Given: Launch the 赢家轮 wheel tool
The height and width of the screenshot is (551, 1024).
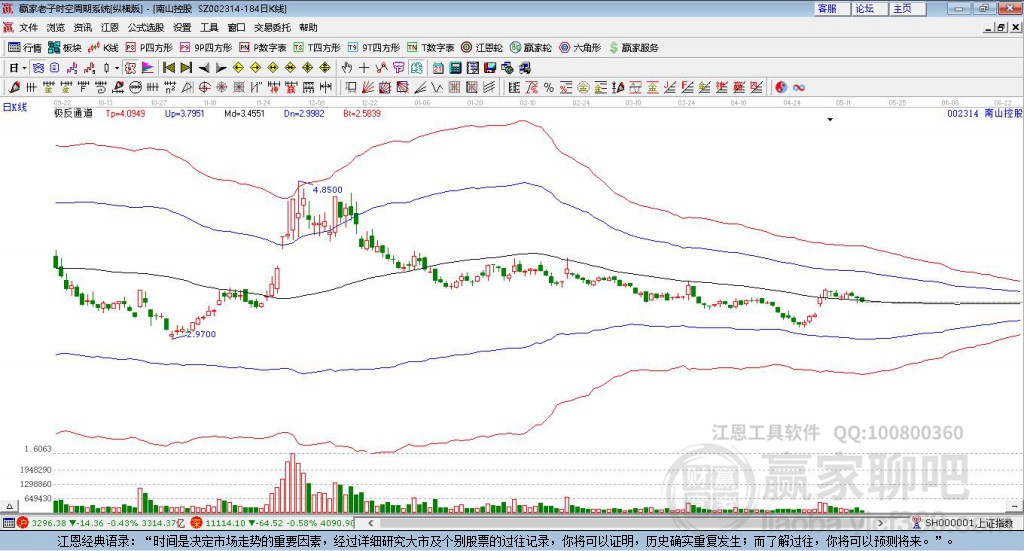Looking at the screenshot, I should click(x=530, y=48).
